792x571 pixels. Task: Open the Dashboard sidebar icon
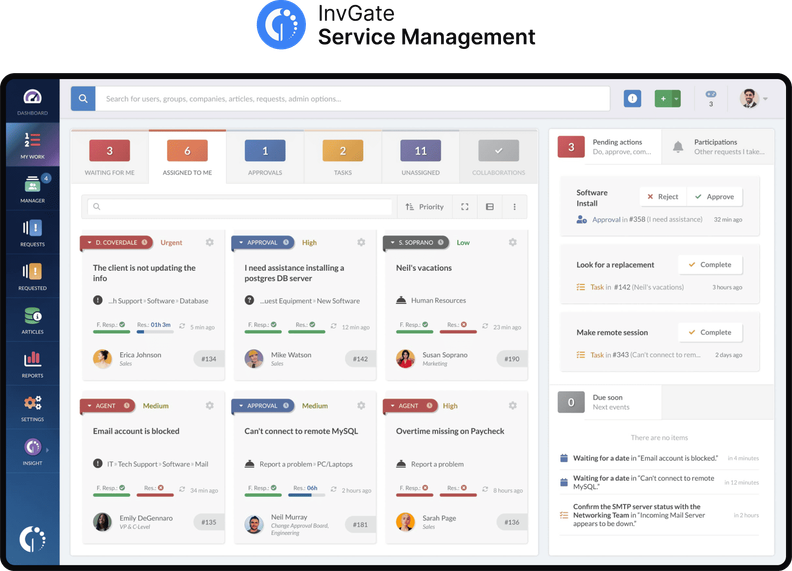(x=32, y=101)
